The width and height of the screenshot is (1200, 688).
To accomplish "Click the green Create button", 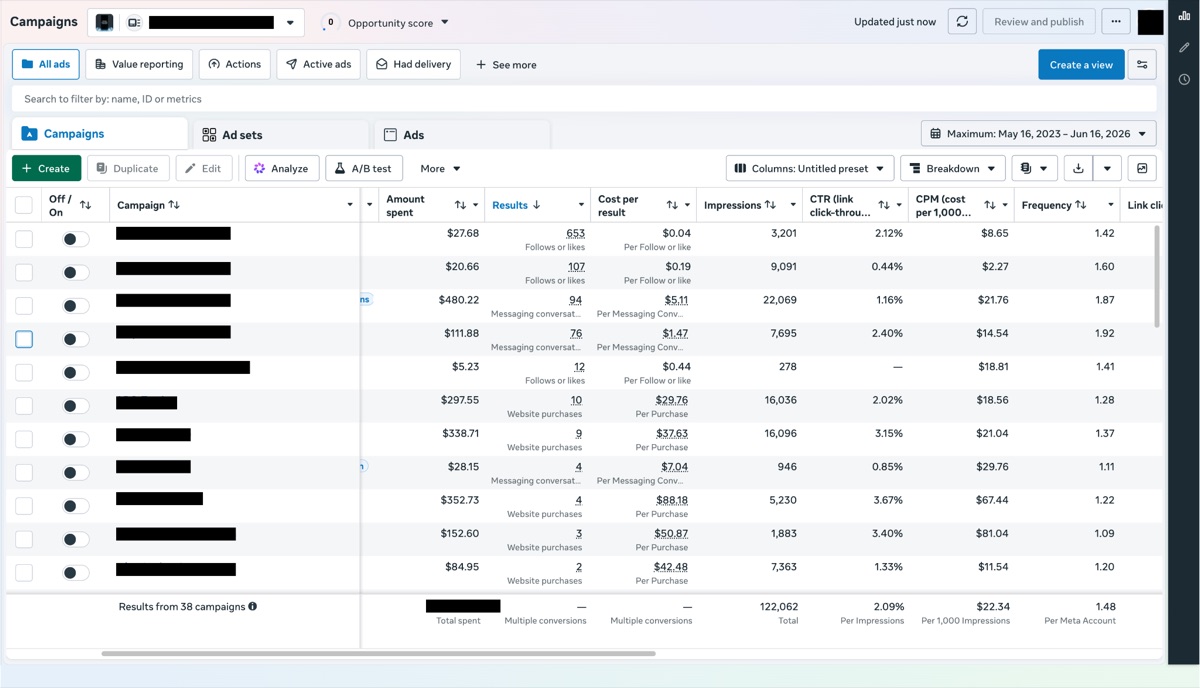I will point(46,169).
